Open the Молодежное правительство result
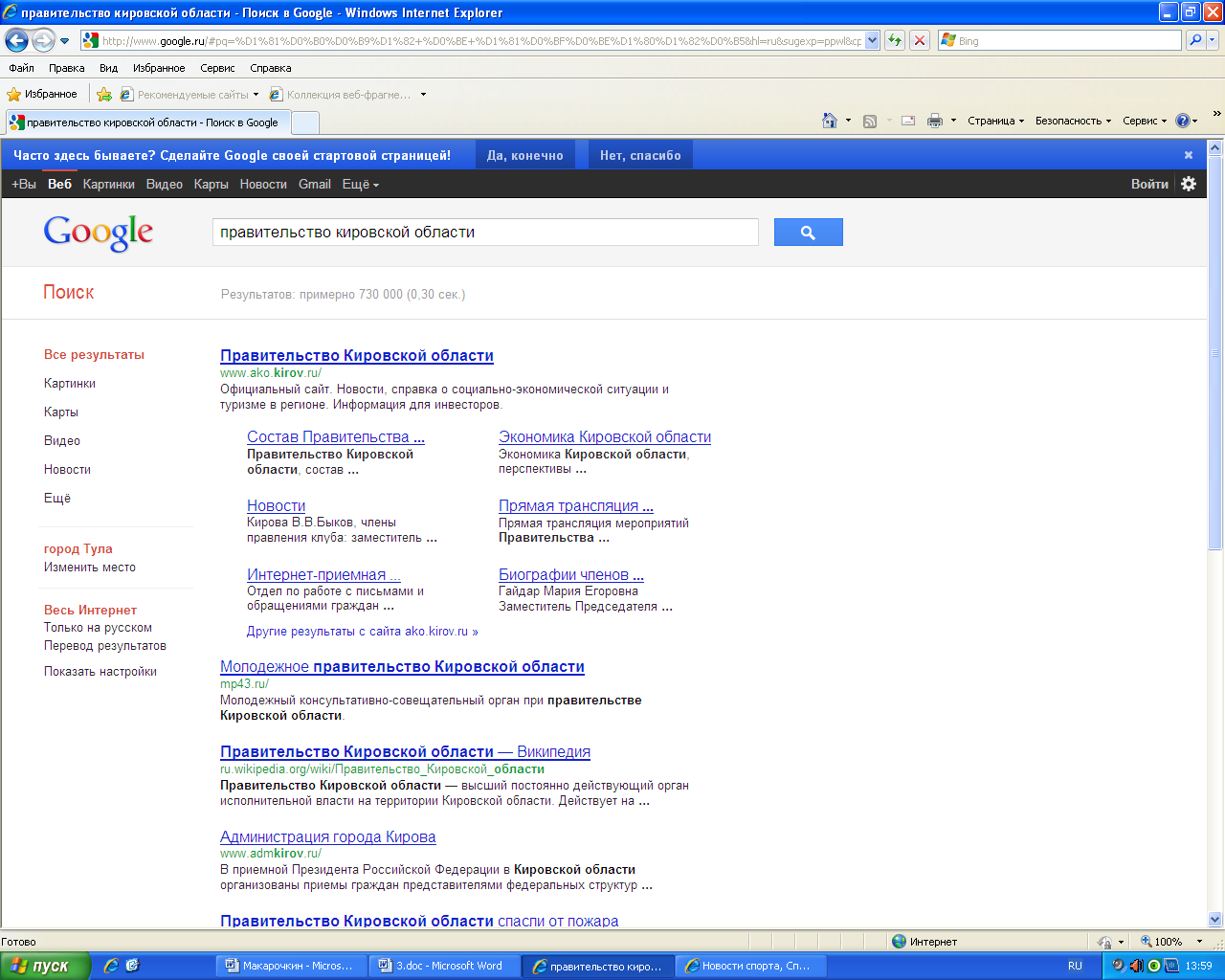Screen dimensions: 1225x980 click(402, 666)
